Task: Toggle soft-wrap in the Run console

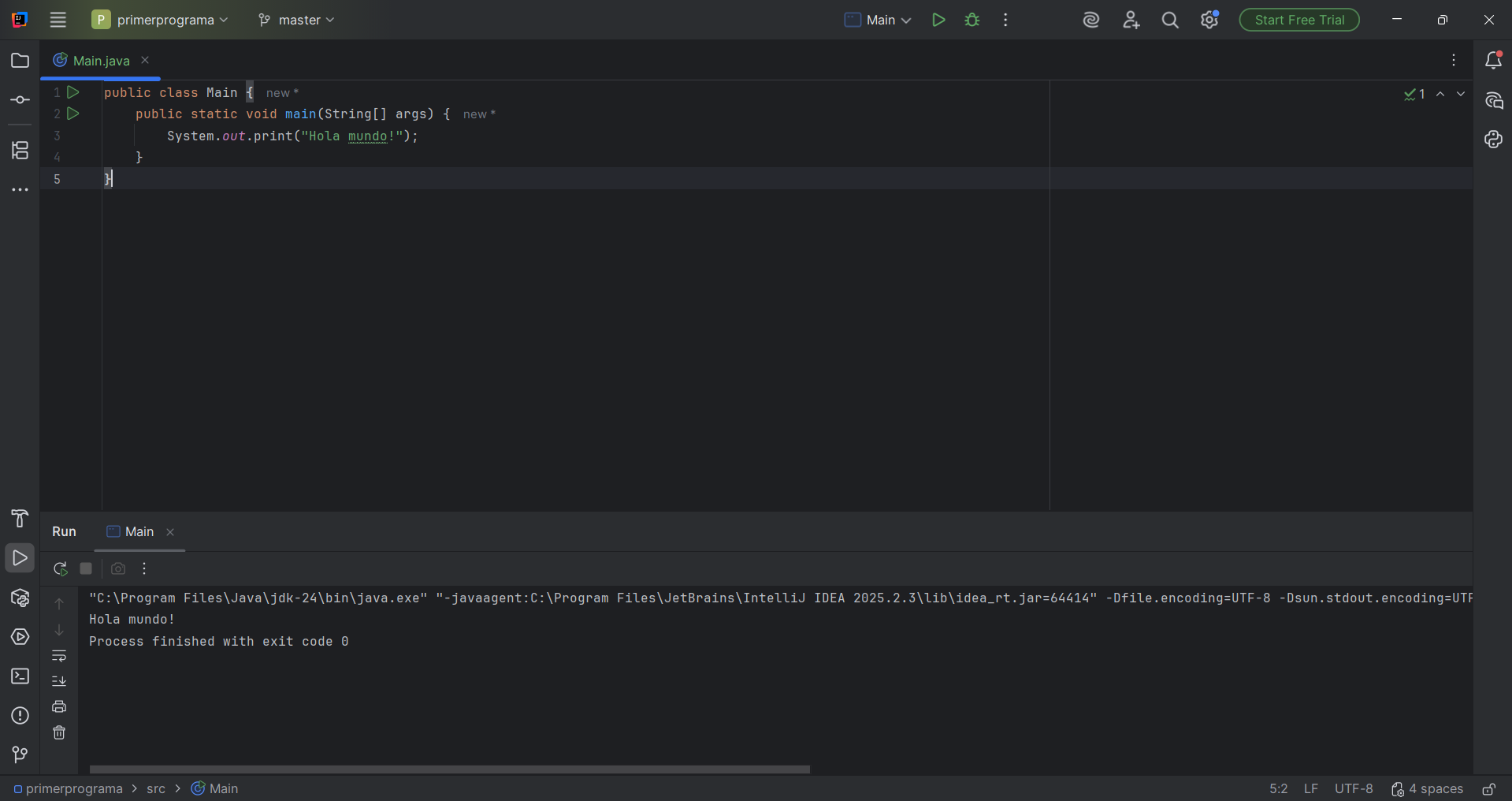Action: [59, 656]
